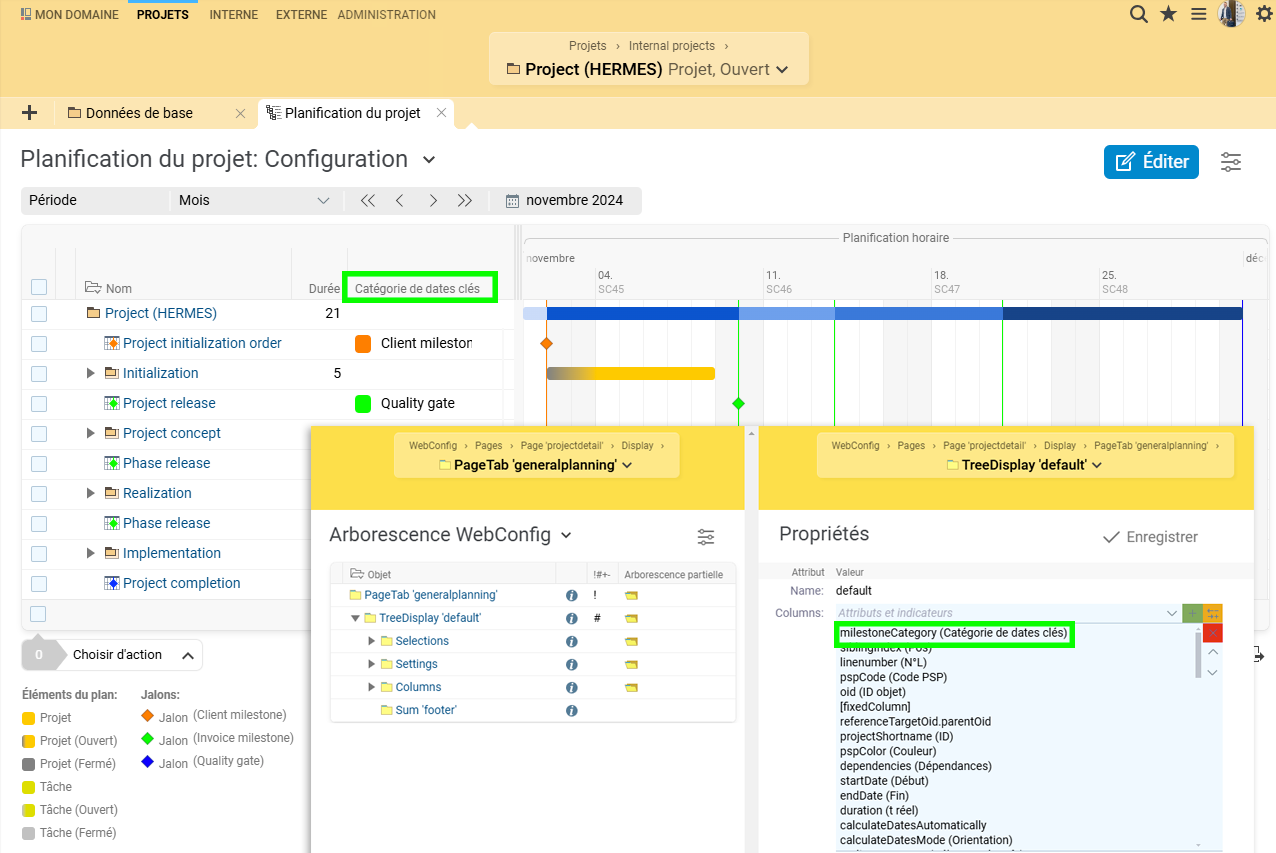Open view settings sliders beside Éditer
Viewport: 1276px width, 853px height.
pos(1231,162)
